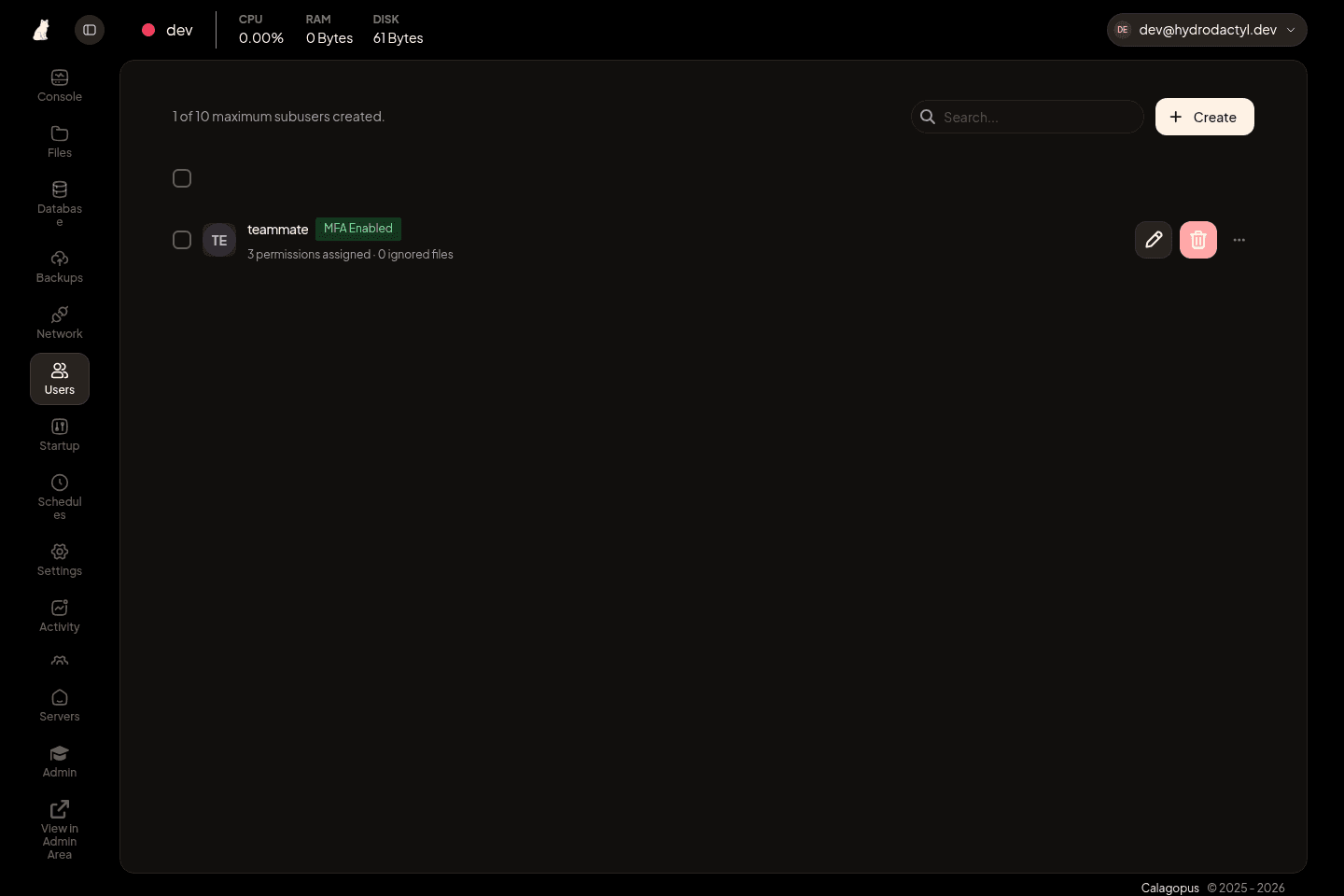Image resolution: width=1344 pixels, height=896 pixels.
Task: Click the CPU 0.00% stat
Action: coord(261,30)
